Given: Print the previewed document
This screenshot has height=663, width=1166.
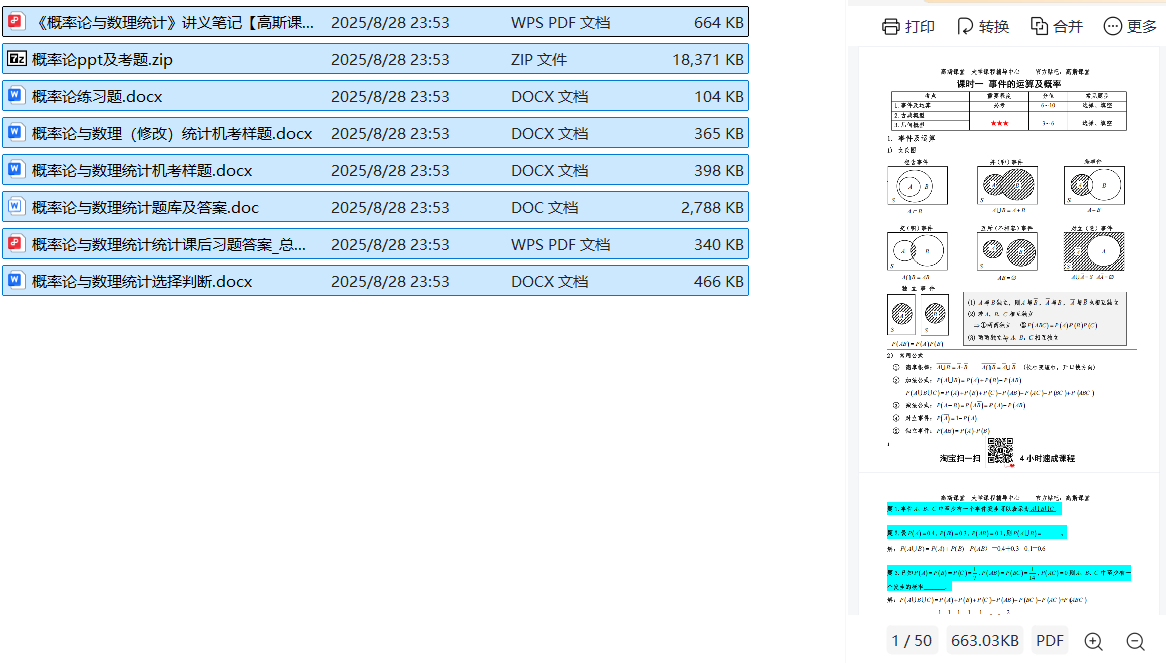Looking at the screenshot, I should click(908, 27).
